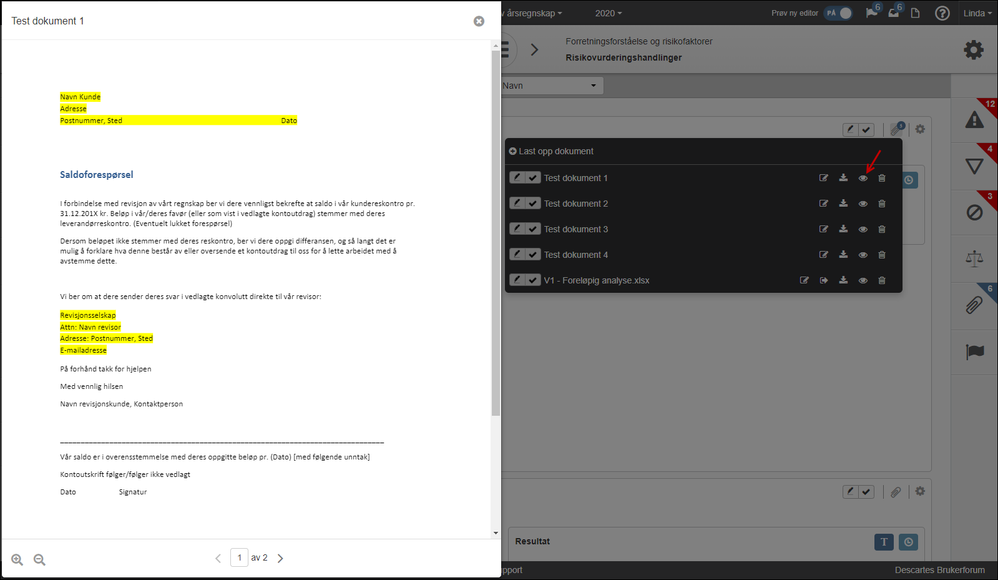Click Last opp dokument to upload
998x580 pixels.
click(x=551, y=152)
